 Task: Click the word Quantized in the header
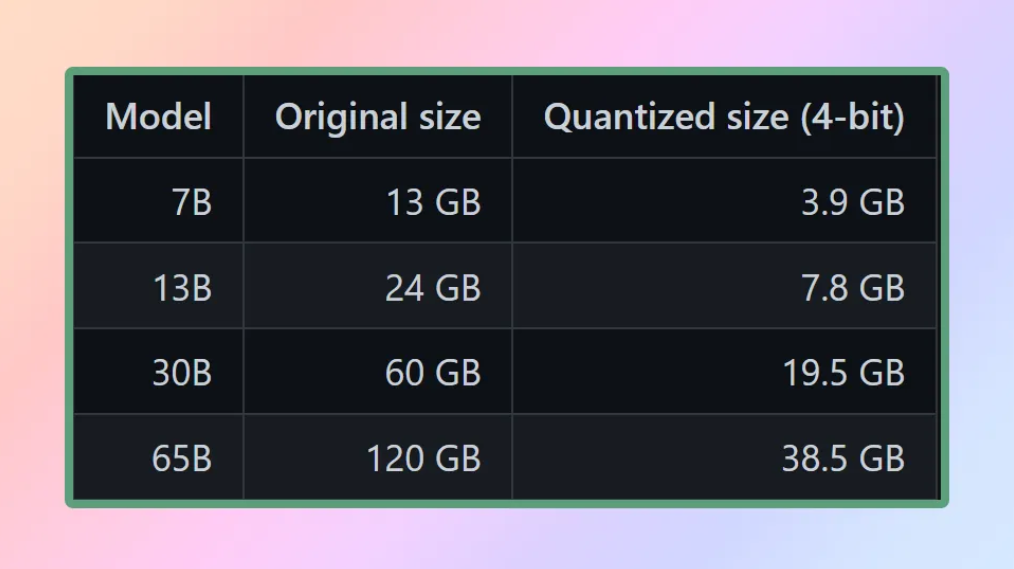pos(629,118)
